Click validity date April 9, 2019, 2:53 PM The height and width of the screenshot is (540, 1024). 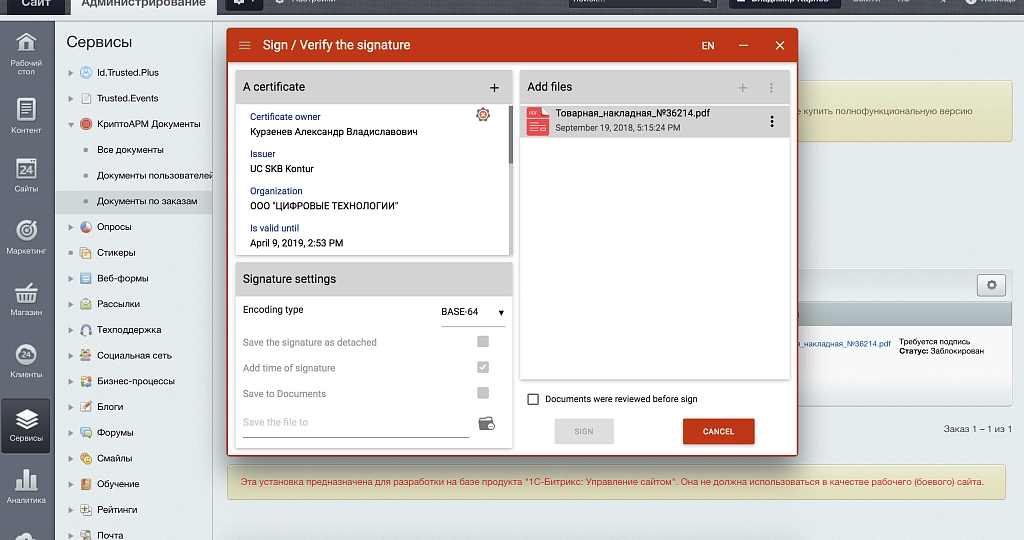tap(296, 243)
